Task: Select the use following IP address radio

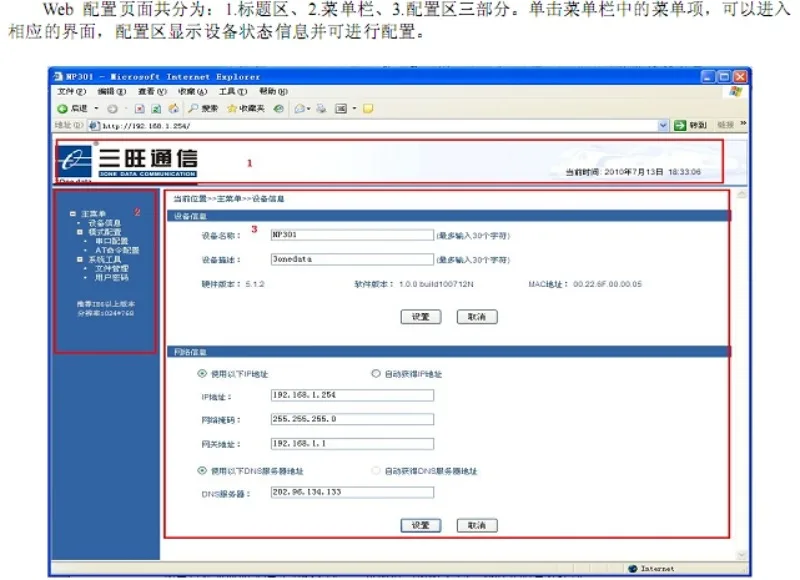Action: [202, 373]
